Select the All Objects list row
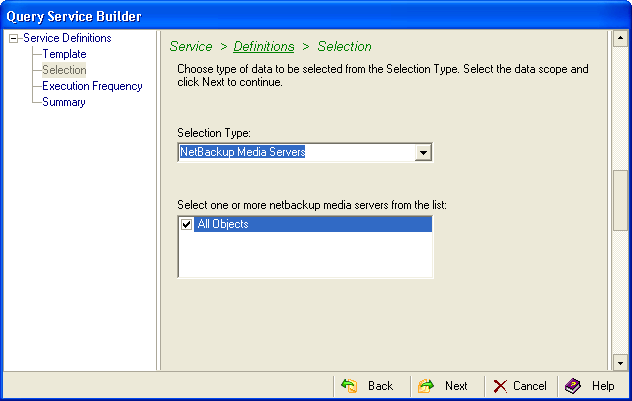Image resolution: width=632 pixels, height=401 pixels. pyautogui.click(x=305, y=224)
